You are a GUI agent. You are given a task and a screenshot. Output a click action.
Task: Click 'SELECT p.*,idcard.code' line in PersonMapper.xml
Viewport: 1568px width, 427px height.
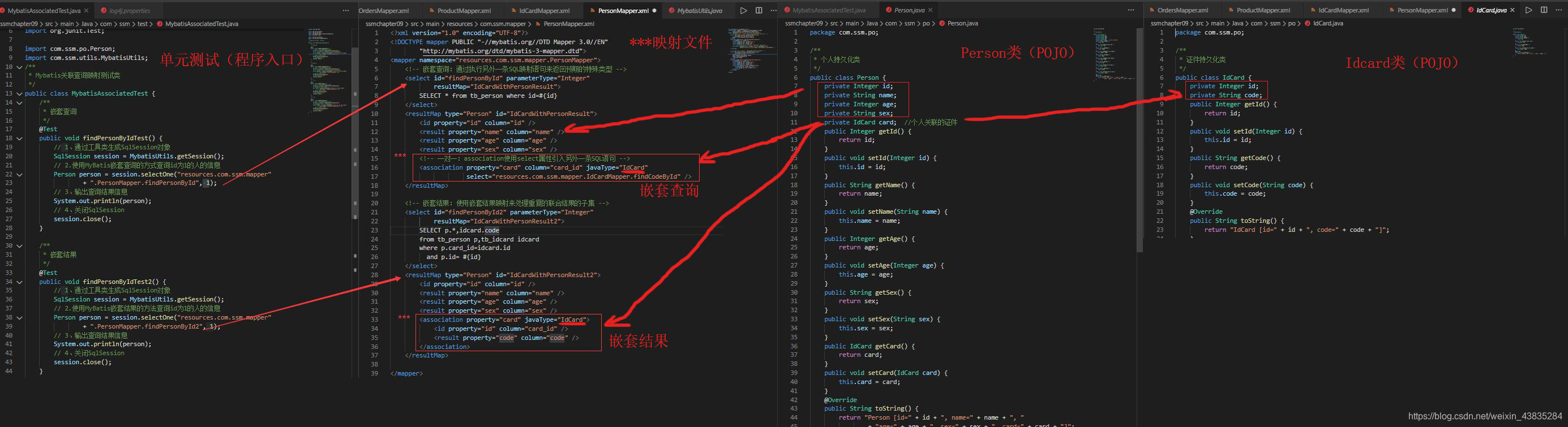coord(459,231)
